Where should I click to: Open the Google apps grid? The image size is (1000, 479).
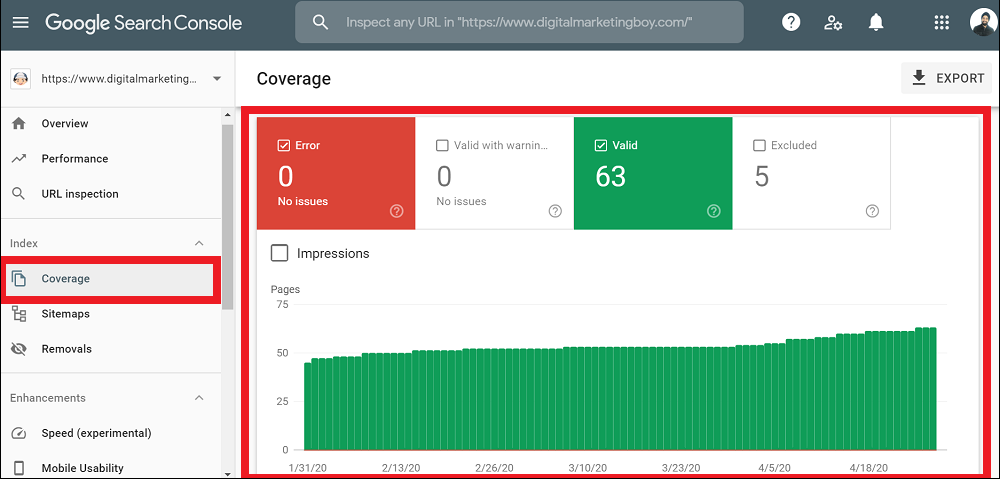[x=941, y=23]
